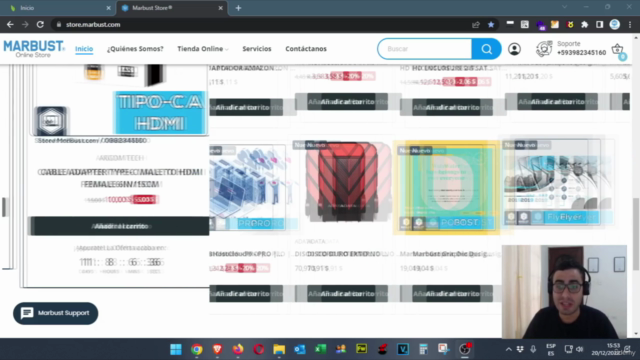Share this page icon in address bar
Screen dimensions: 640x360
click(476, 24)
